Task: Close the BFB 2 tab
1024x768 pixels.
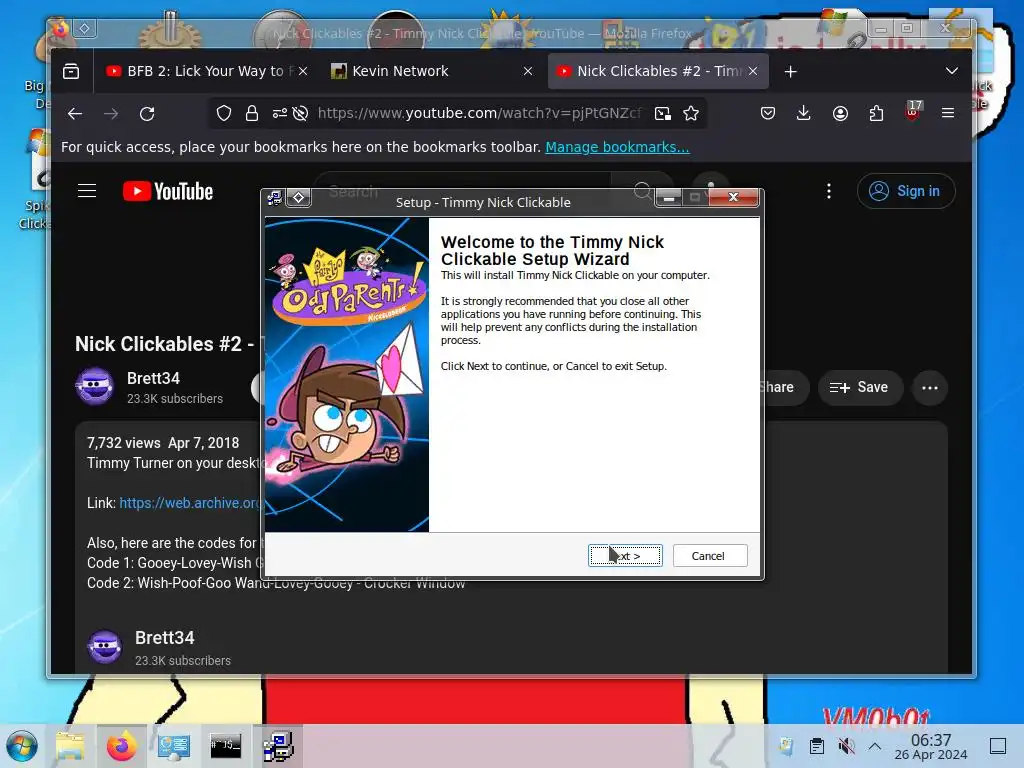Action: click(x=302, y=71)
